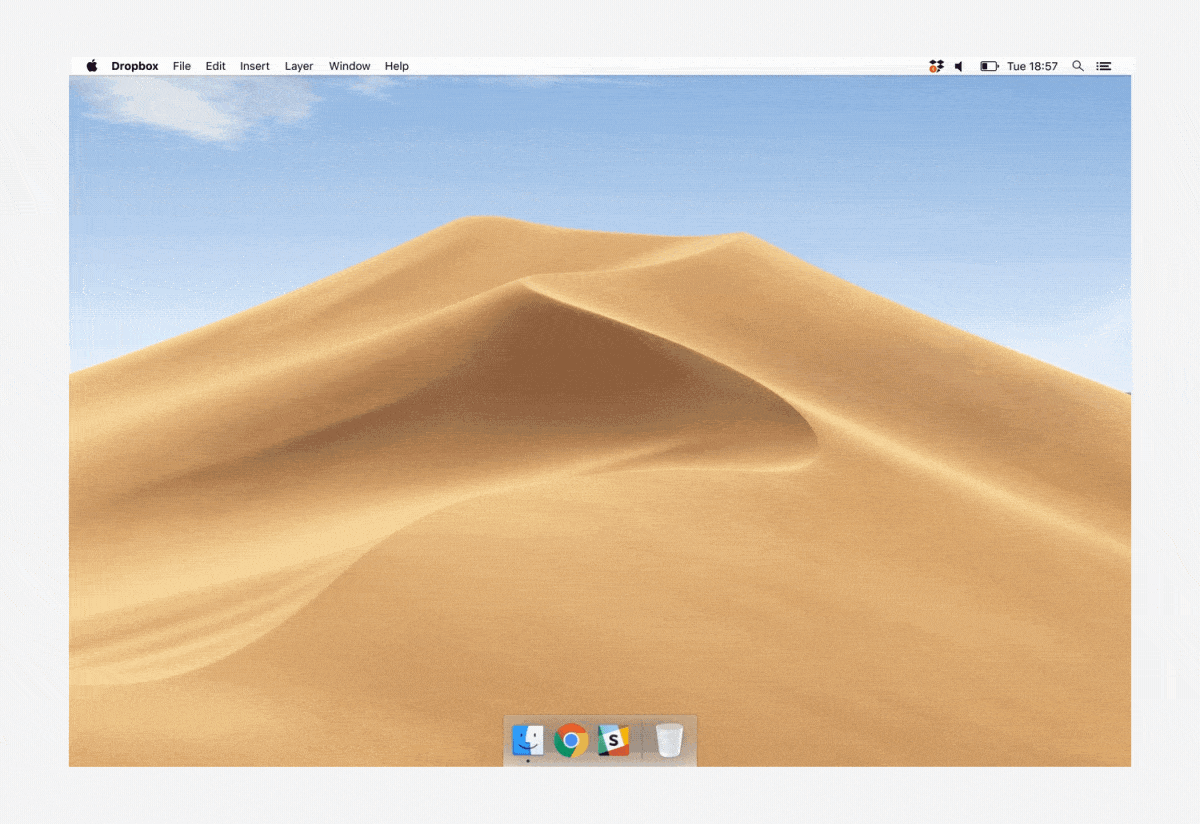
Task: Open the Layer menu
Action: (x=298, y=66)
